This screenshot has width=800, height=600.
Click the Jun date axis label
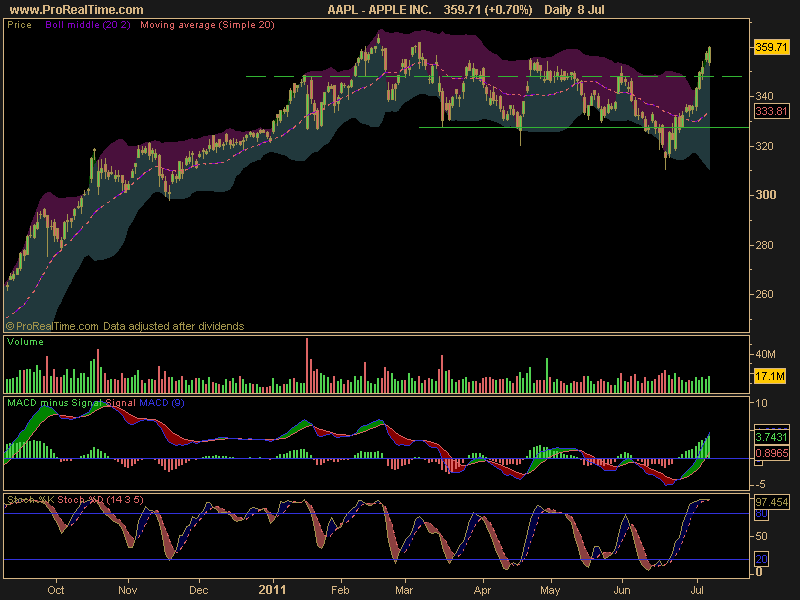[x=622, y=590]
